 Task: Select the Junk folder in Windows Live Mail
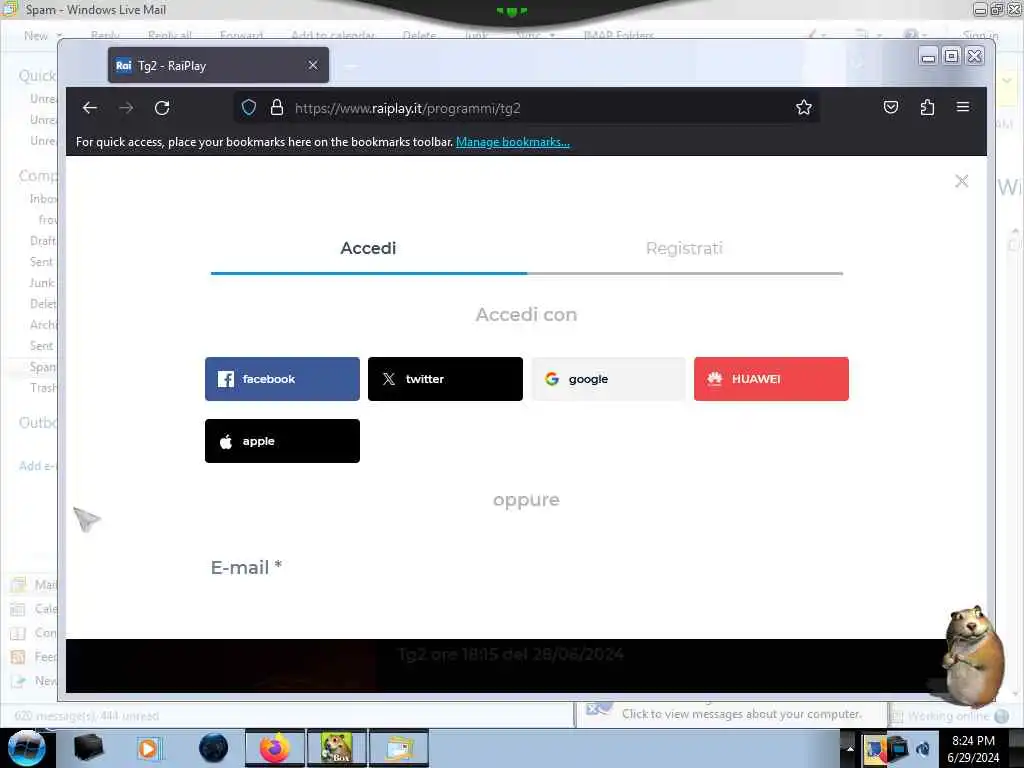click(x=41, y=283)
